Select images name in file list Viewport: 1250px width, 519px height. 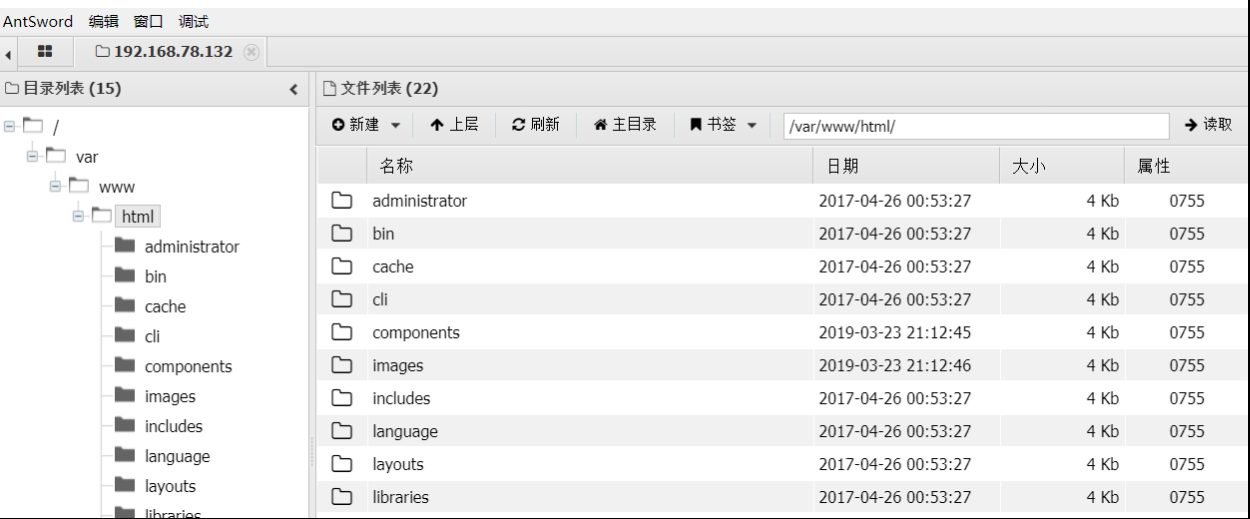[x=398, y=366]
